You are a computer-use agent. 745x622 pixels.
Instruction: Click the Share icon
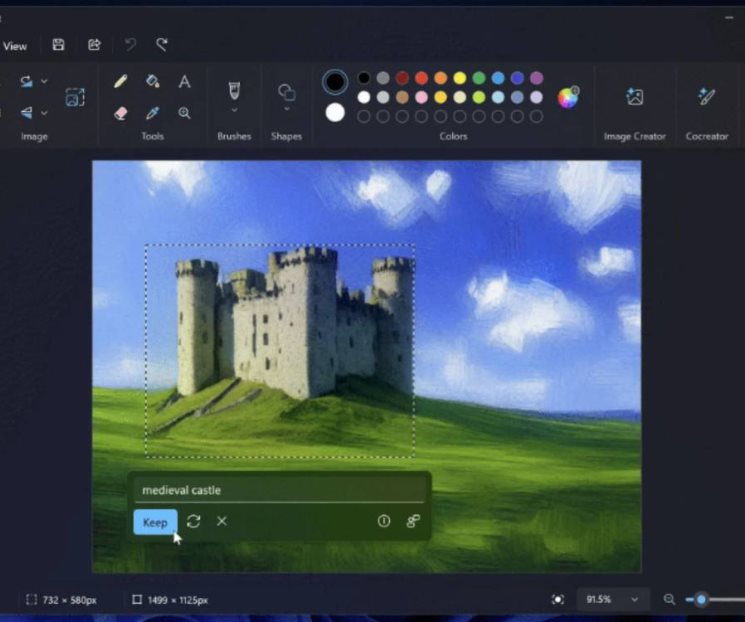94,45
